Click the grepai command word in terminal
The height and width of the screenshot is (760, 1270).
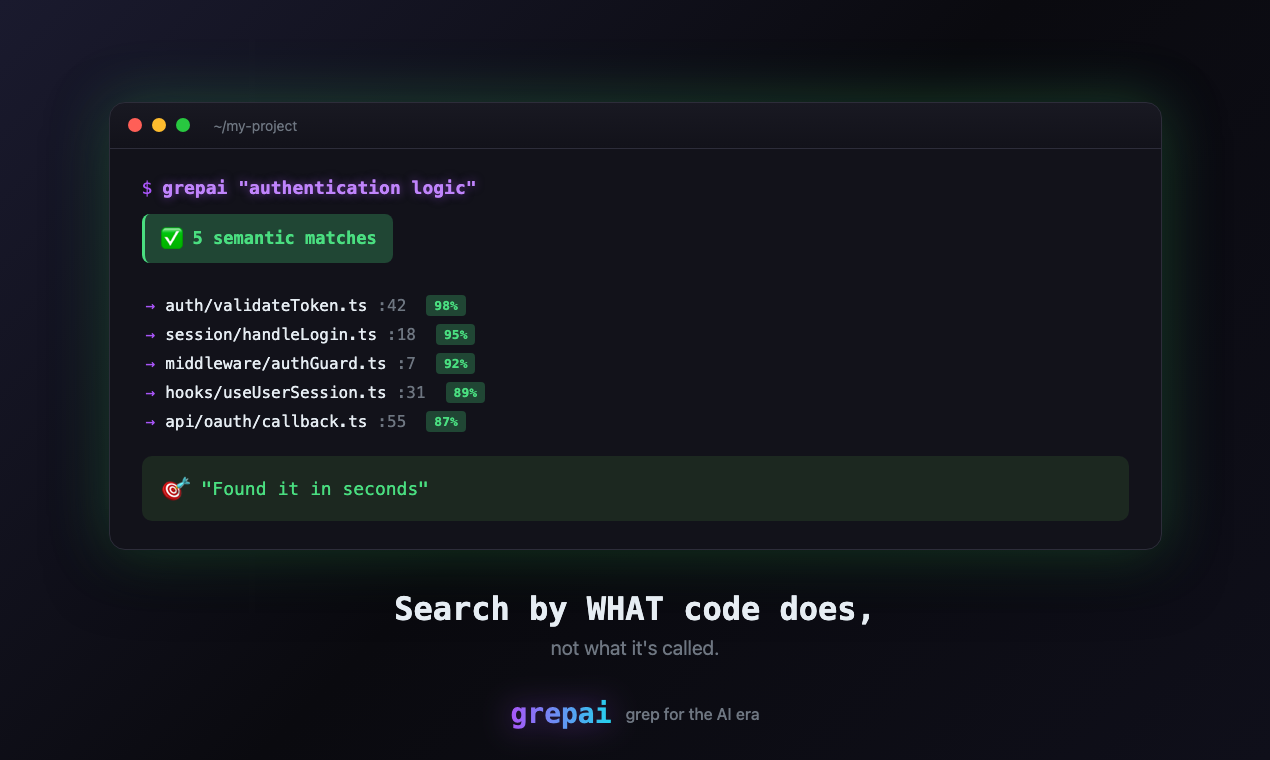(x=195, y=188)
